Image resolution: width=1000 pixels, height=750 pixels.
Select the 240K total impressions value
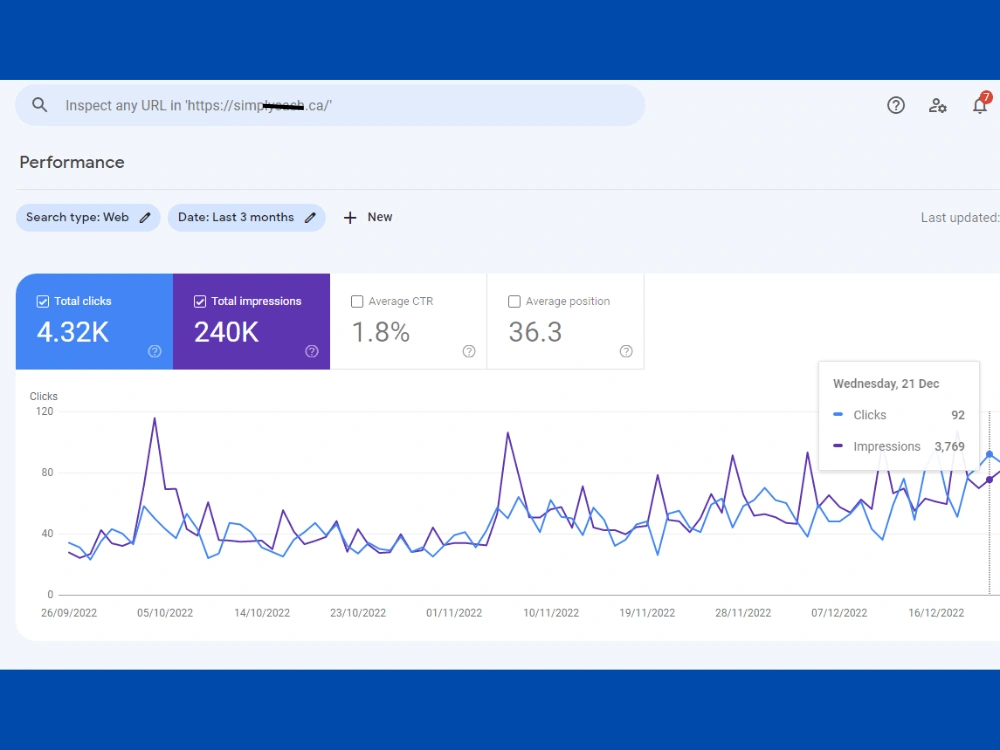[x=226, y=332]
